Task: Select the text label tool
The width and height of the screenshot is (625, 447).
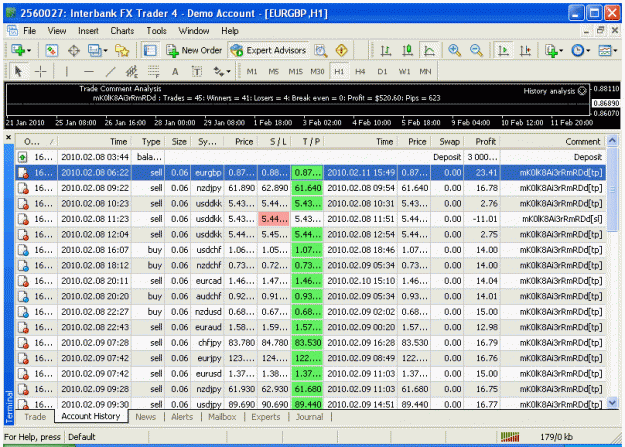Action: [x=197, y=71]
